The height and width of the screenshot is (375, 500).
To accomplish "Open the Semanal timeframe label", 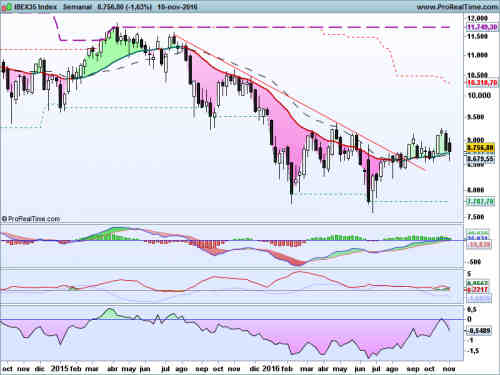I will [x=77, y=7].
